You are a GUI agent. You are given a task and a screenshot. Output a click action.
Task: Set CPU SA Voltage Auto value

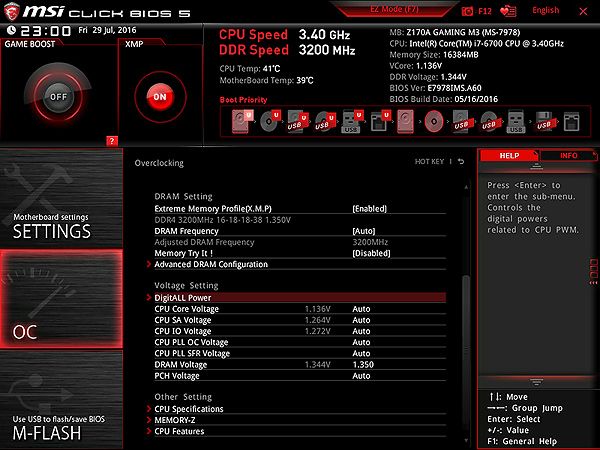[x=361, y=320]
